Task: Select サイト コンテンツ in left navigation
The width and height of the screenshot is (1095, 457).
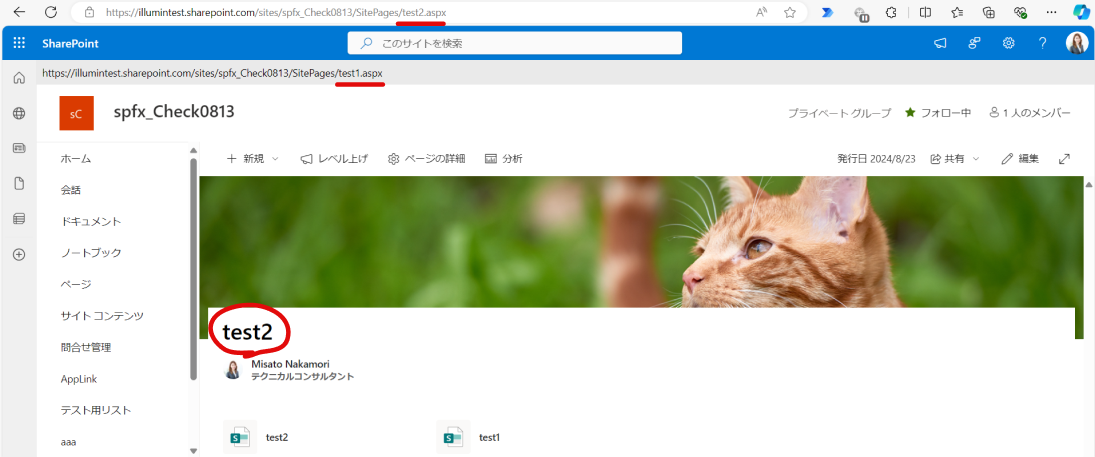Action: pyautogui.click(x=102, y=316)
